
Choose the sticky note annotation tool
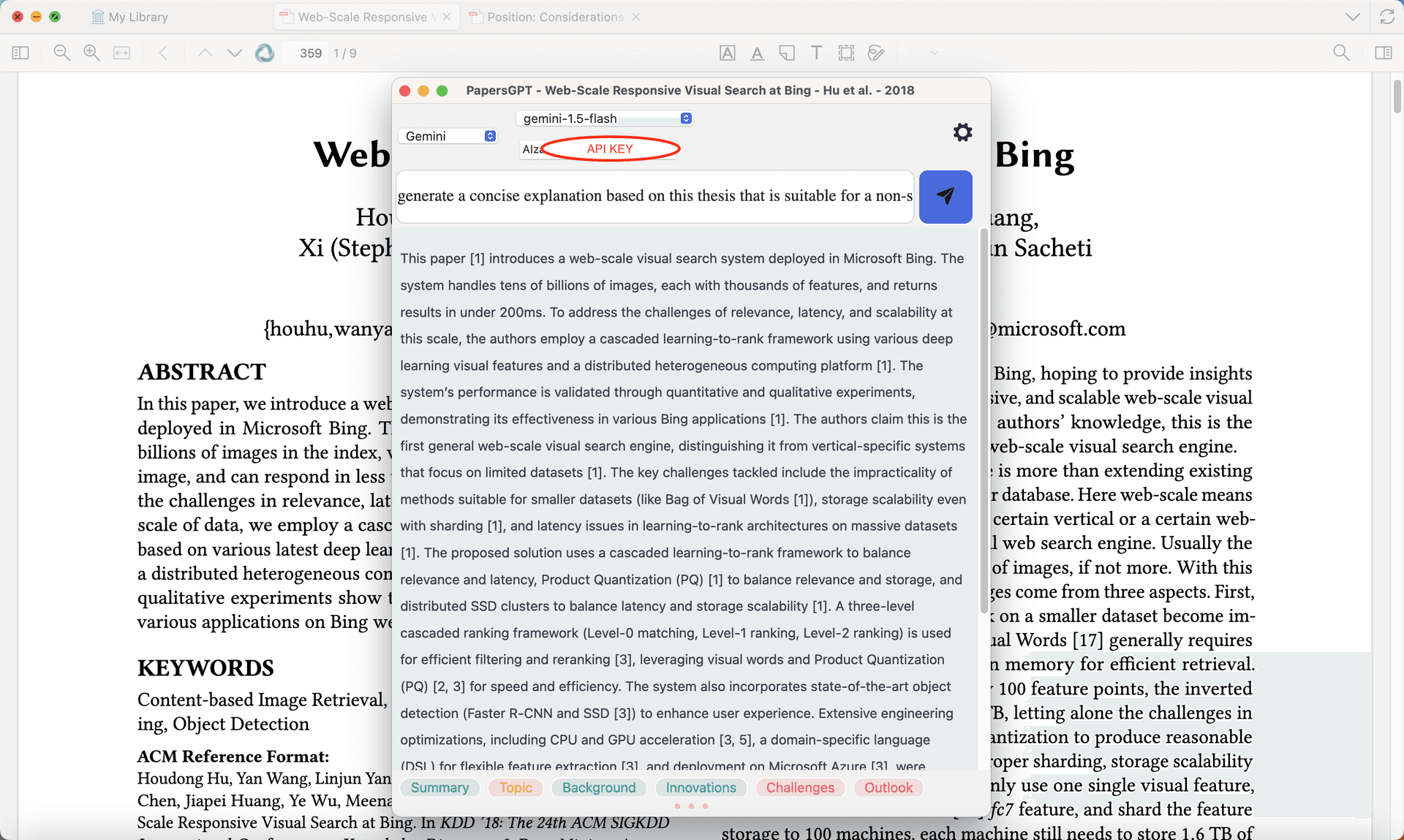point(787,53)
